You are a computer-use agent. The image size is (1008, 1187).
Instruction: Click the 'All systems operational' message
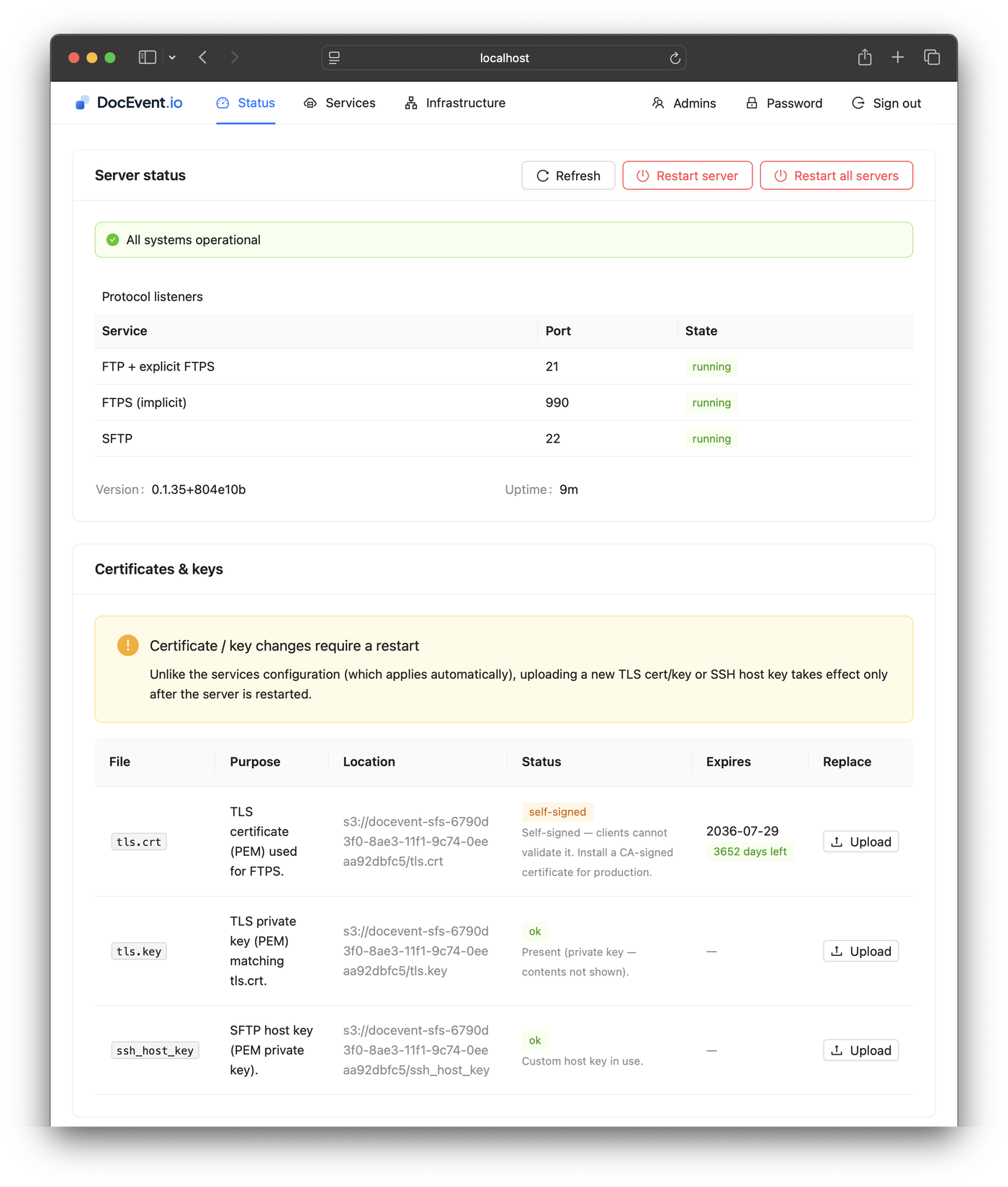click(194, 240)
